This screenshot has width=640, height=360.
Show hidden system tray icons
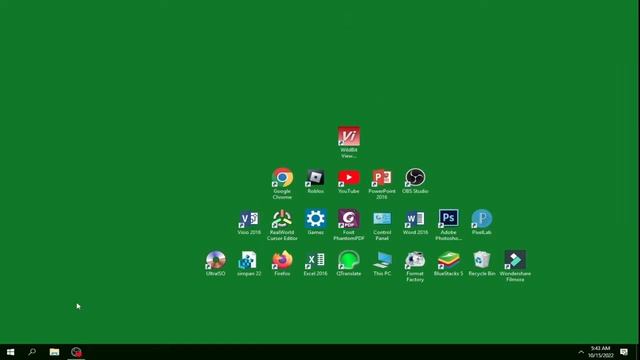tap(581, 352)
